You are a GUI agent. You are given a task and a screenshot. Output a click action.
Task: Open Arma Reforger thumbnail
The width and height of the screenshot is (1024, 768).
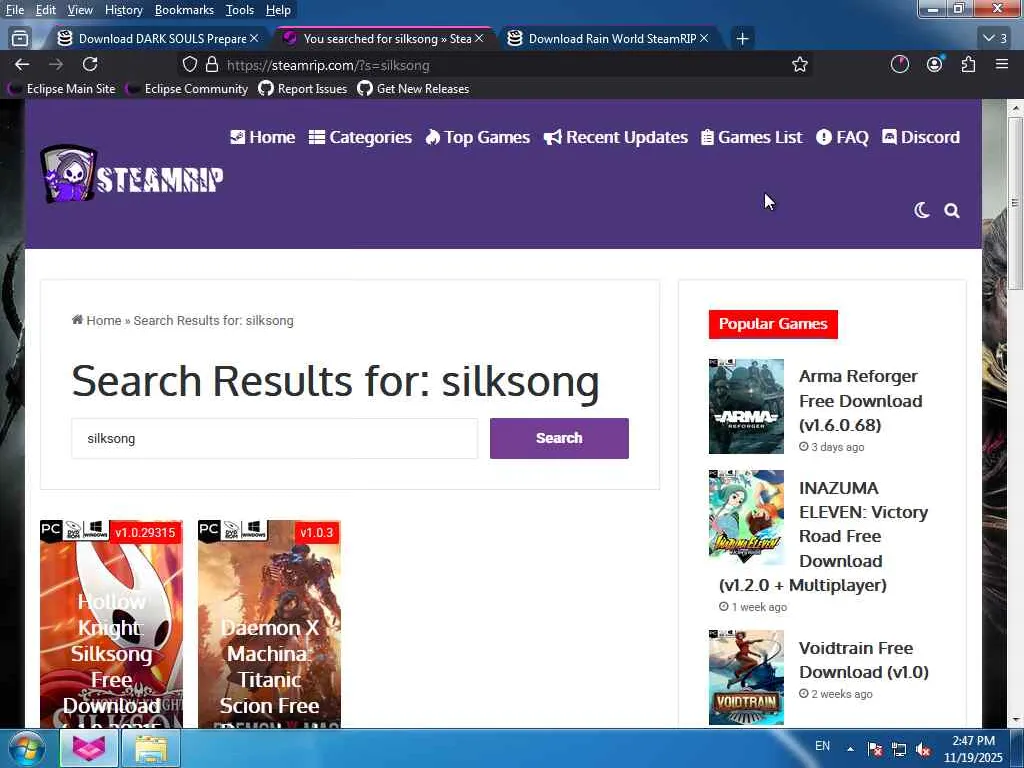[x=746, y=406]
